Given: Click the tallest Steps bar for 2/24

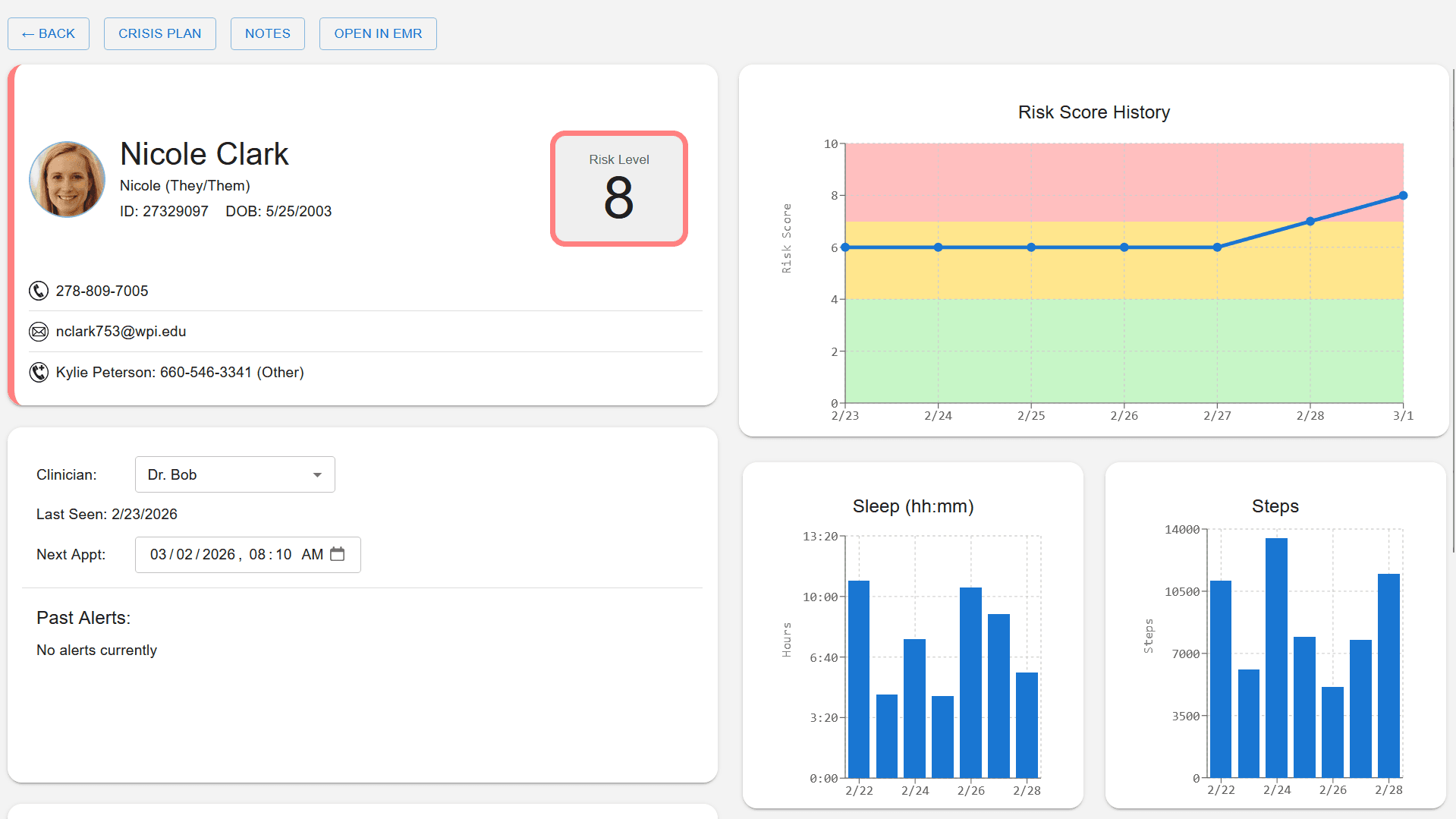Looking at the screenshot, I should point(1276,658).
